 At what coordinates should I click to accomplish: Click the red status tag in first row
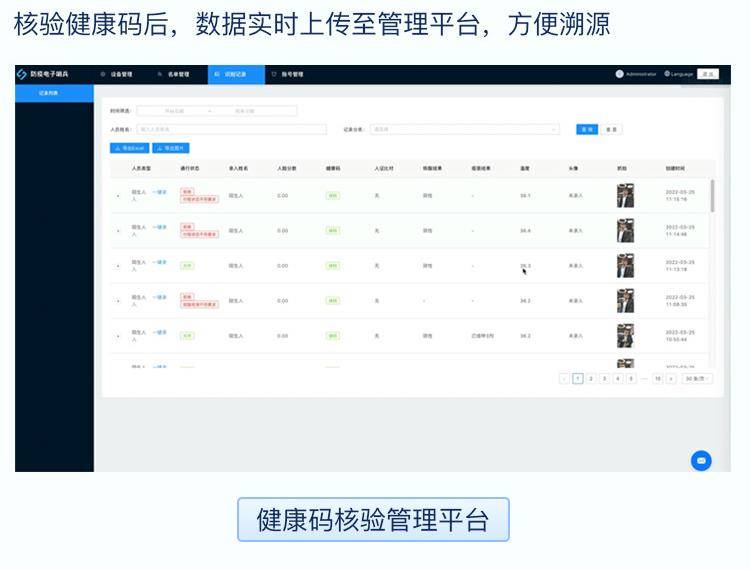(186, 190)
